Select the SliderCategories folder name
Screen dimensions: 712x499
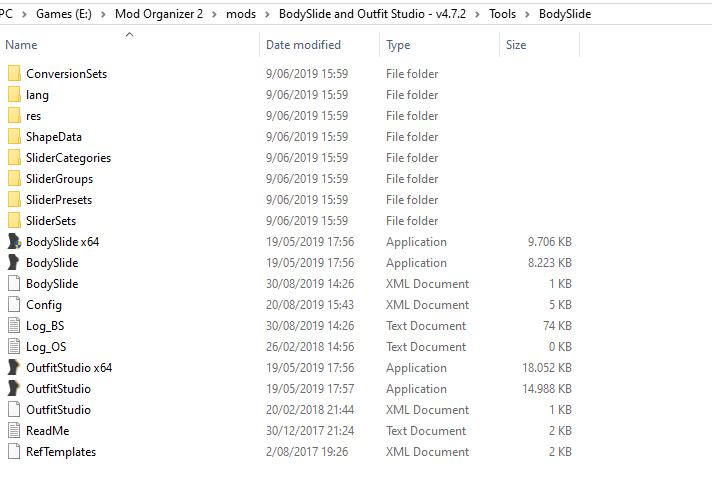(x=69, y=158)
